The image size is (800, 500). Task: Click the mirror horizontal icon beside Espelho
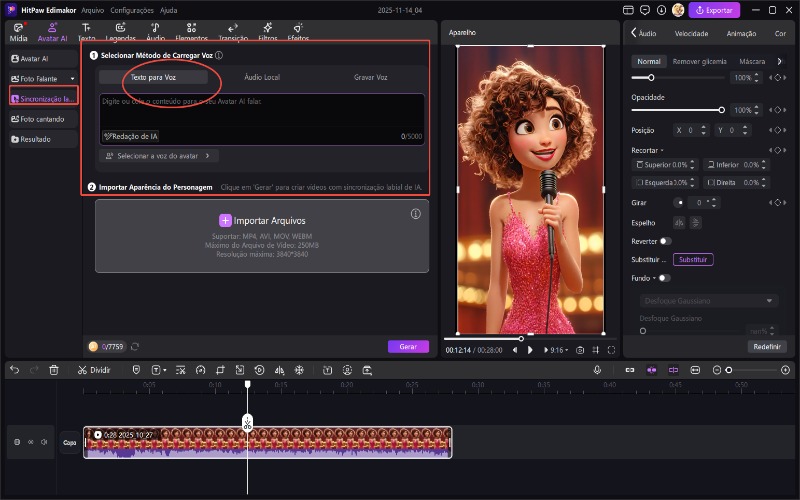[678, 222]
